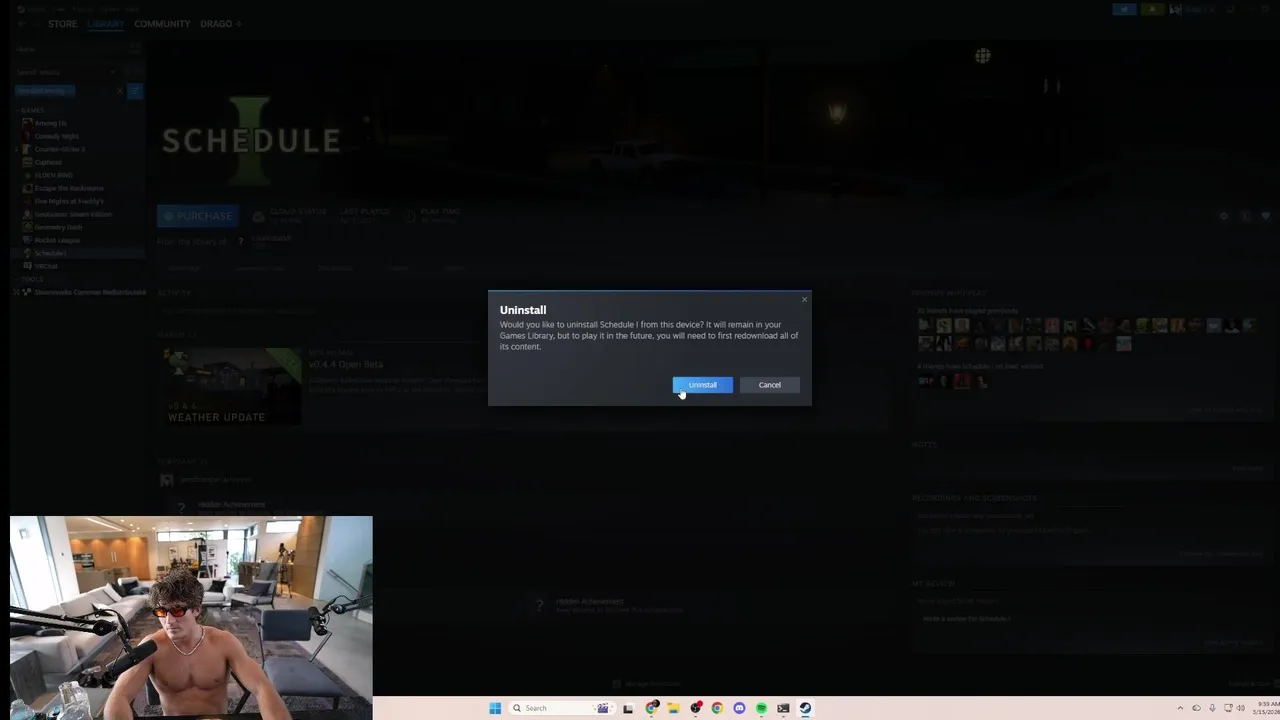The image size is (1280, 720).
Task: Select Five Nights at Freddy's in library
Action: pyautogui.click(x=68, y=201)
